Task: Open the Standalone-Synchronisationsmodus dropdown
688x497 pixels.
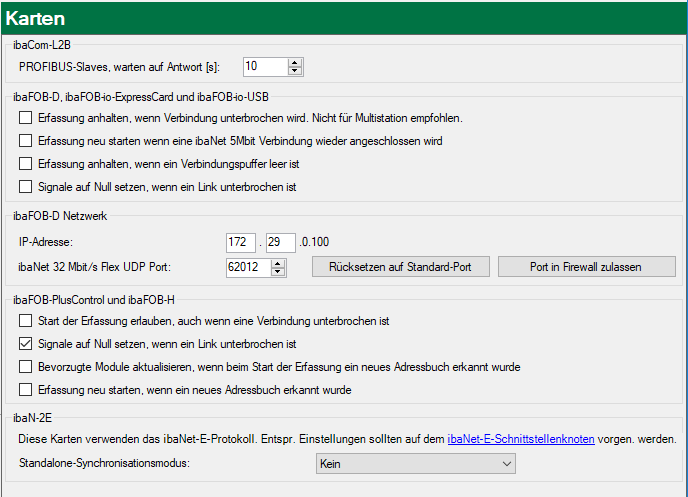Action: [x=416, y=464]
